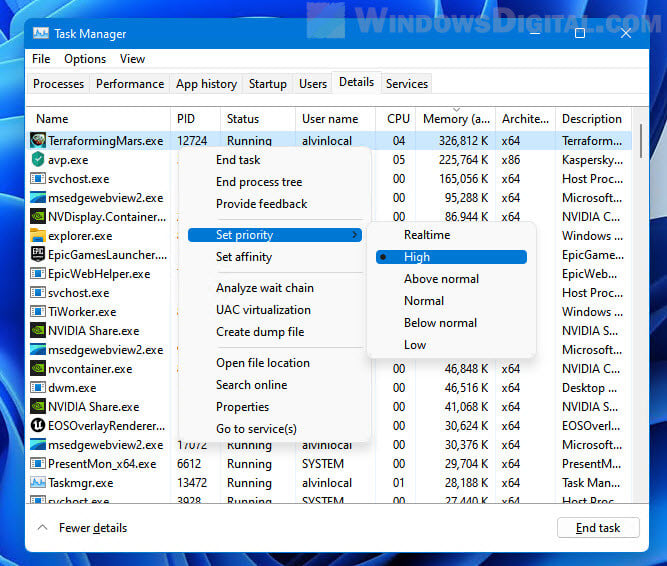Sort by PID column header
667x566 pixels.
coord(196,119)
